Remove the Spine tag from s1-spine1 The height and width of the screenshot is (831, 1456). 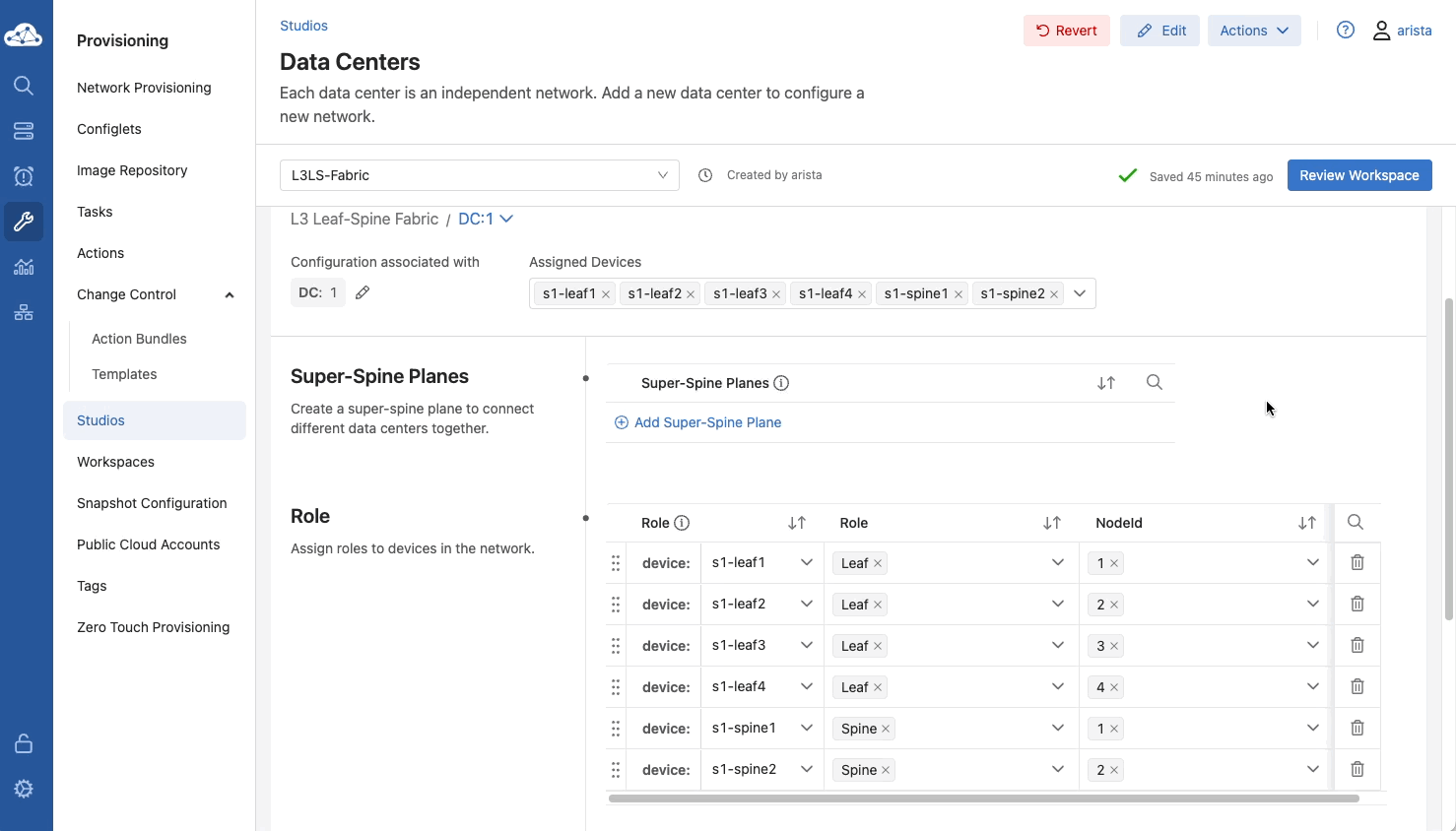[x=886, y=729]
